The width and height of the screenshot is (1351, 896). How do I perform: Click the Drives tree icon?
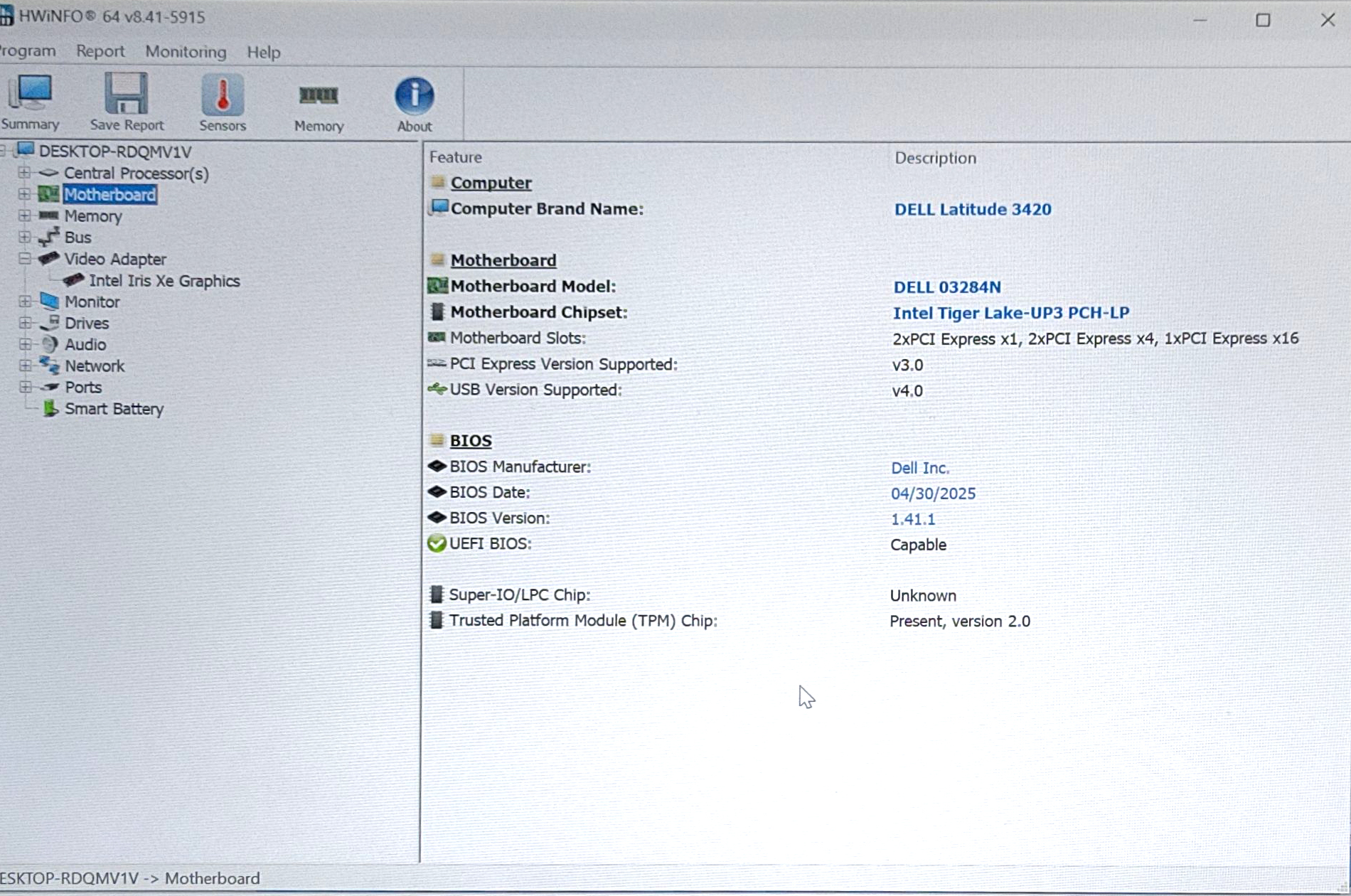coord(49,322)
